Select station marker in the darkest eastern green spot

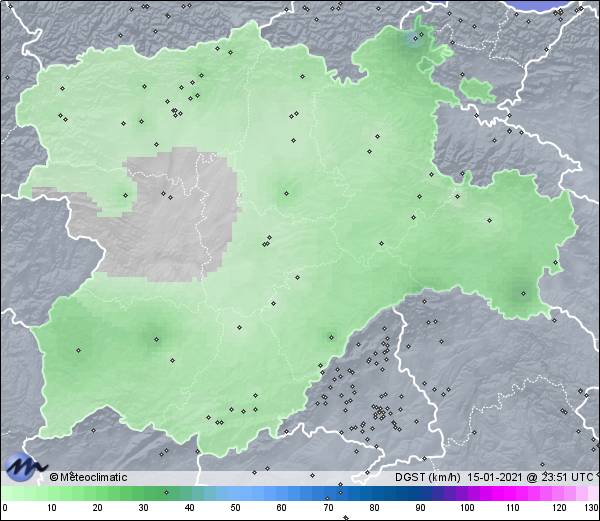click(x=523, y=293)
